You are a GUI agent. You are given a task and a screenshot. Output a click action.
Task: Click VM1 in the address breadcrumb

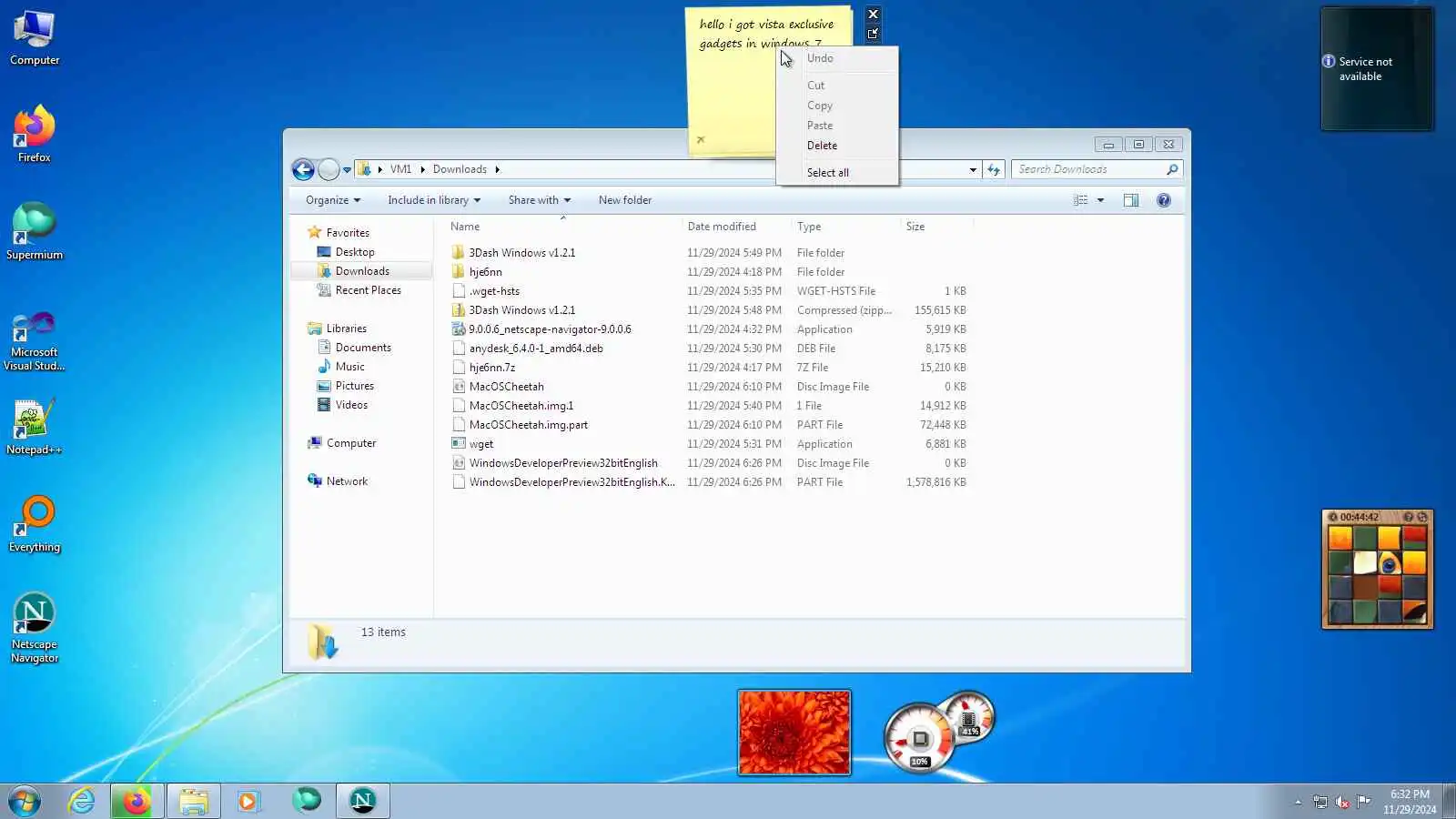tap(400, 169)
